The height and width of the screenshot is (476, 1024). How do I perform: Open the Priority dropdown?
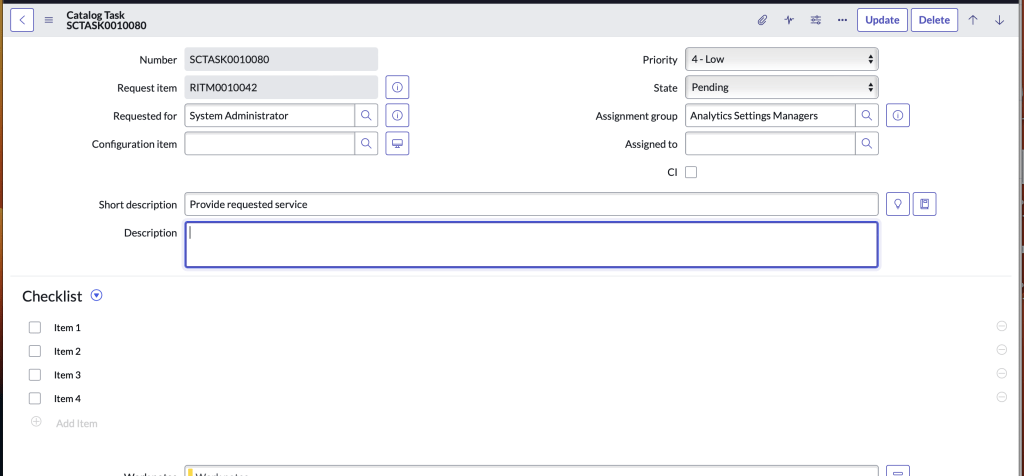point(781,59)
